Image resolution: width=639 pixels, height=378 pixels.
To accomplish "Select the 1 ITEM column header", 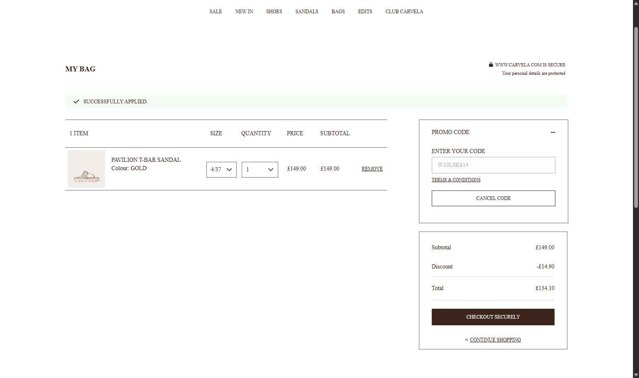I will point(79,133).
